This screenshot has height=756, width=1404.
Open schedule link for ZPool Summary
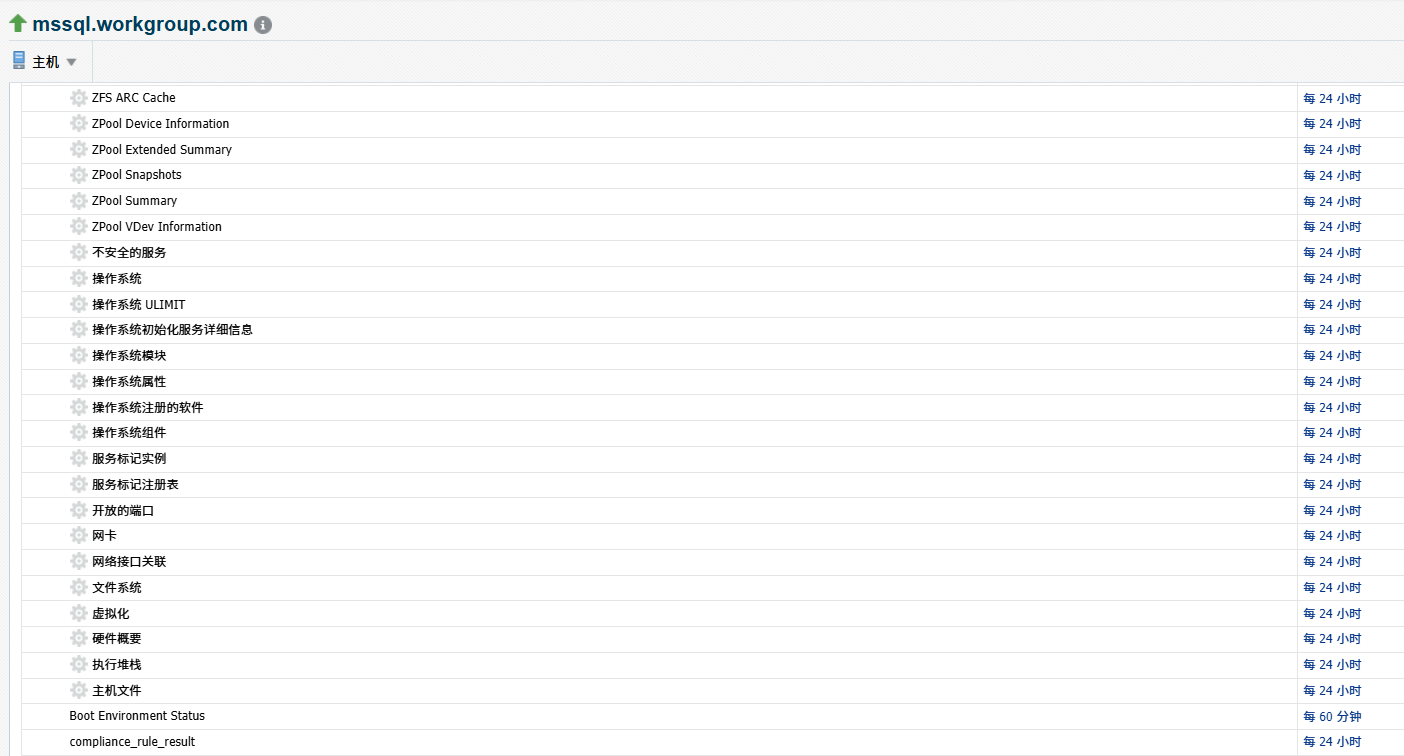pyautogui.click(x=1332, y=201)
